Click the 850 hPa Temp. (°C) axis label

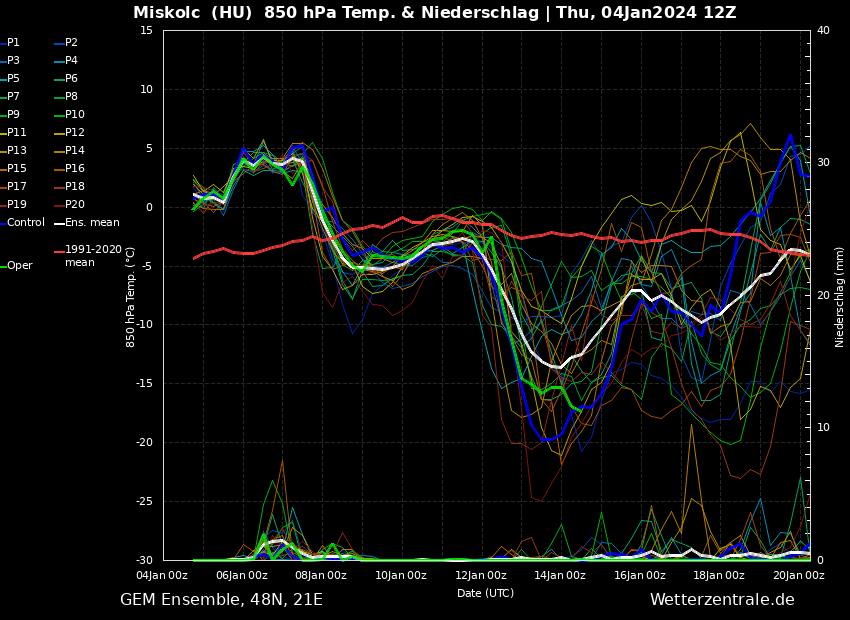click(131, 297)
